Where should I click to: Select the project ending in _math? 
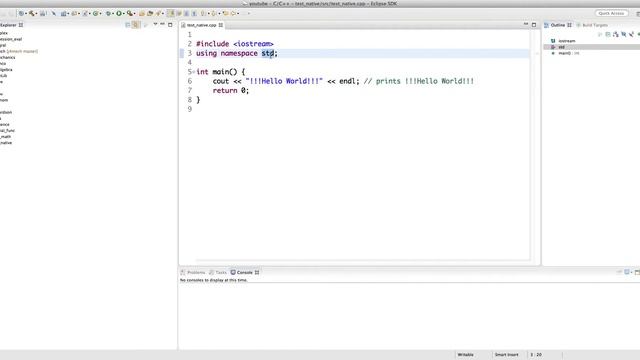click(6, 137)
